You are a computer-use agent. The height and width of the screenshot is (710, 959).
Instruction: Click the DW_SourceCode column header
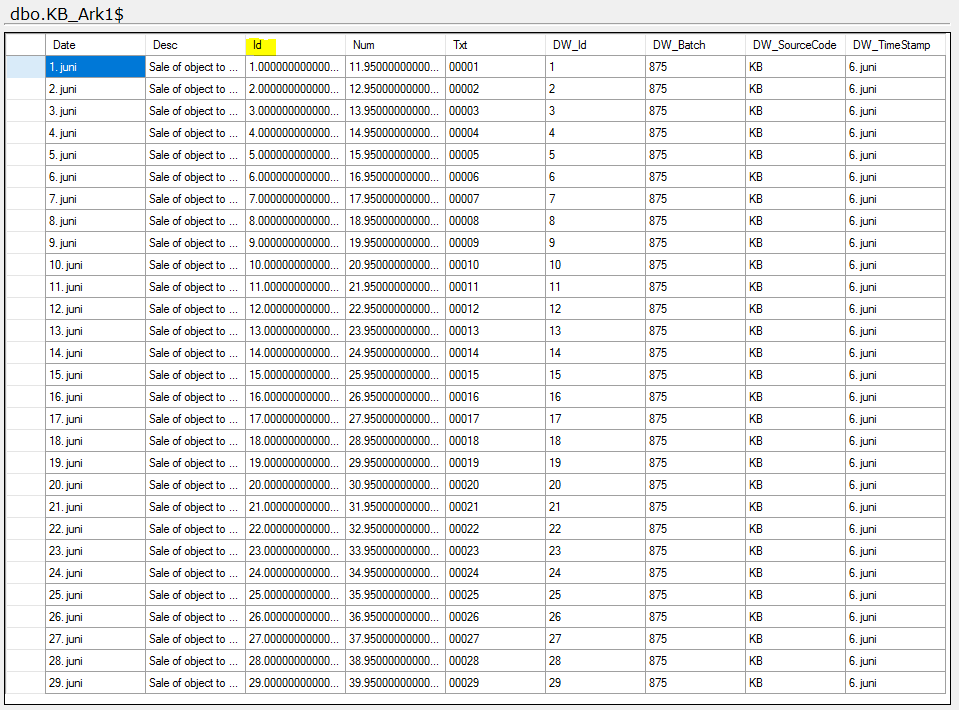point(796,45)
